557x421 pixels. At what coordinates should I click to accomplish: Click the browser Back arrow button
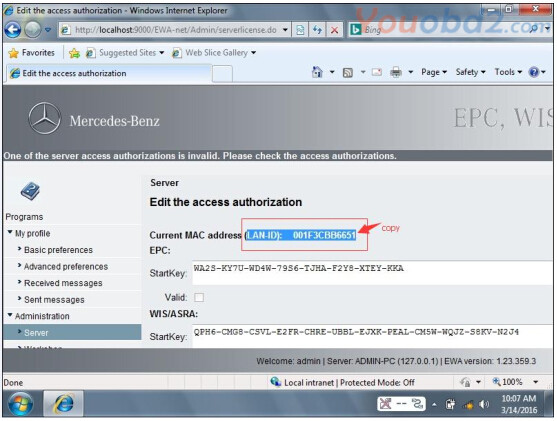(x=13, y=30)
